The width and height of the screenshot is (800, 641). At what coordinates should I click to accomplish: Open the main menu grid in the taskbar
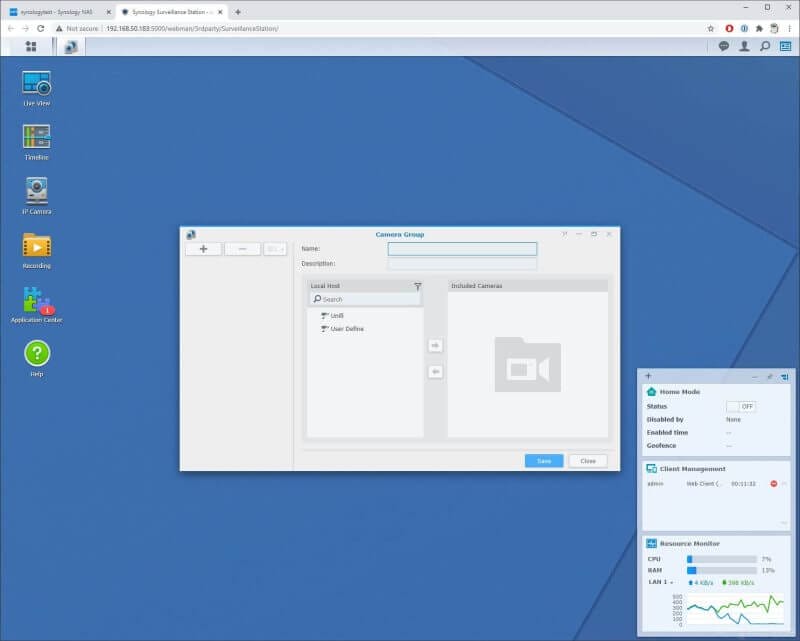pyautogui.click(x=31, y=46)
